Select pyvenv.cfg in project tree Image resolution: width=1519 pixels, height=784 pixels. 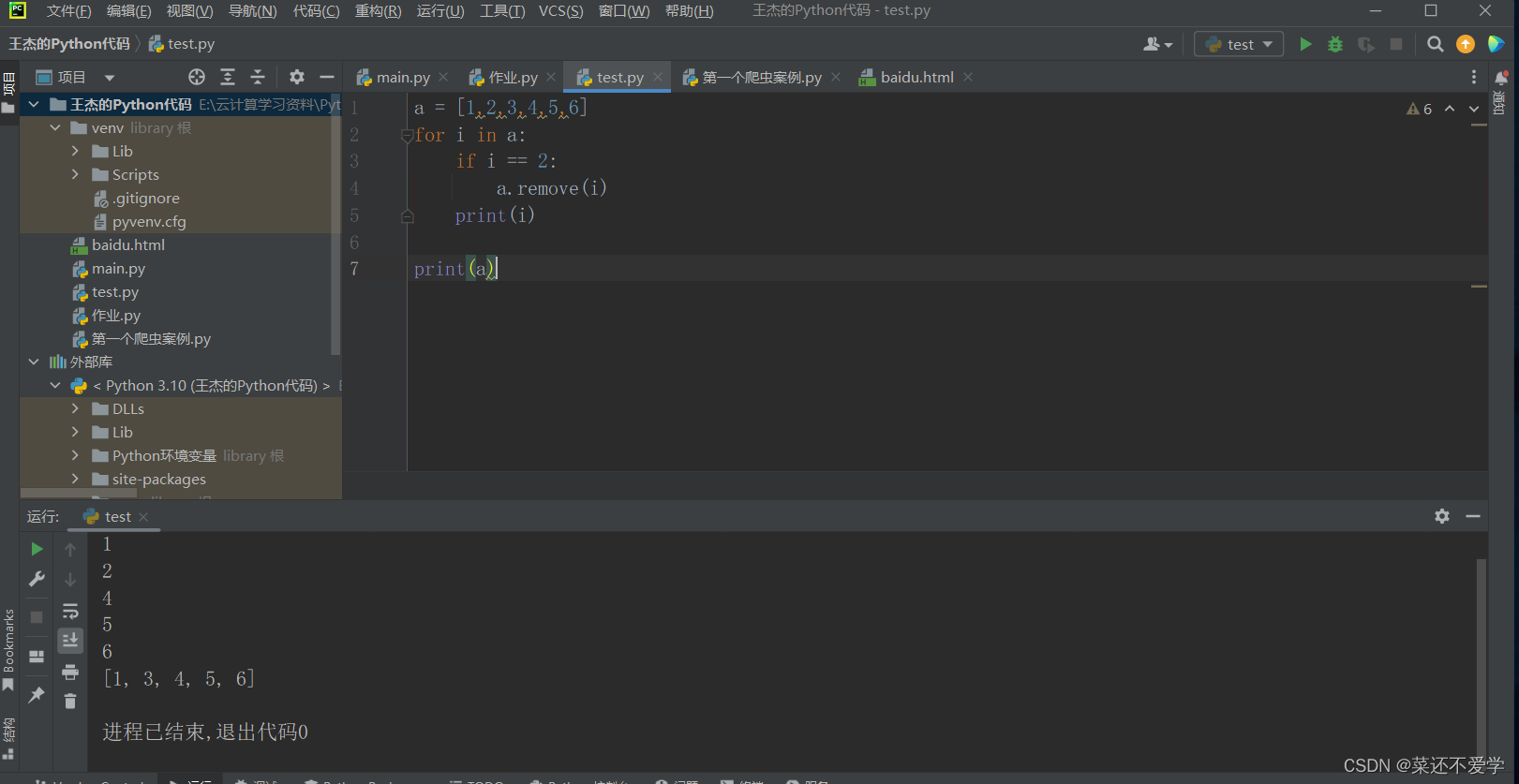[x=149, y=221]
